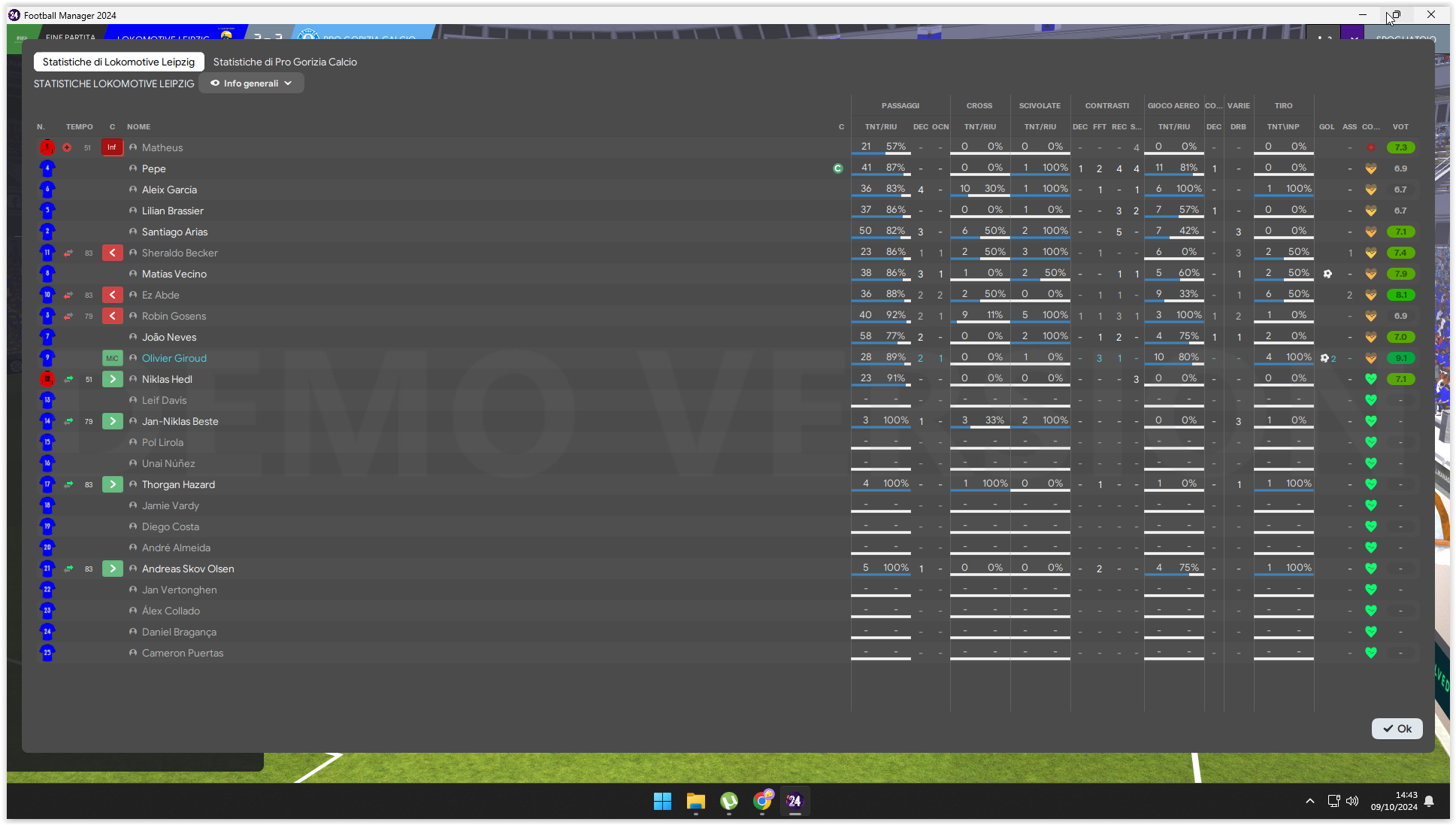Image resolution: width=1456 pixels, height=825 pixels.
Task: Click the red injury cross icon beside Matheus
Action: coord(67,147)
